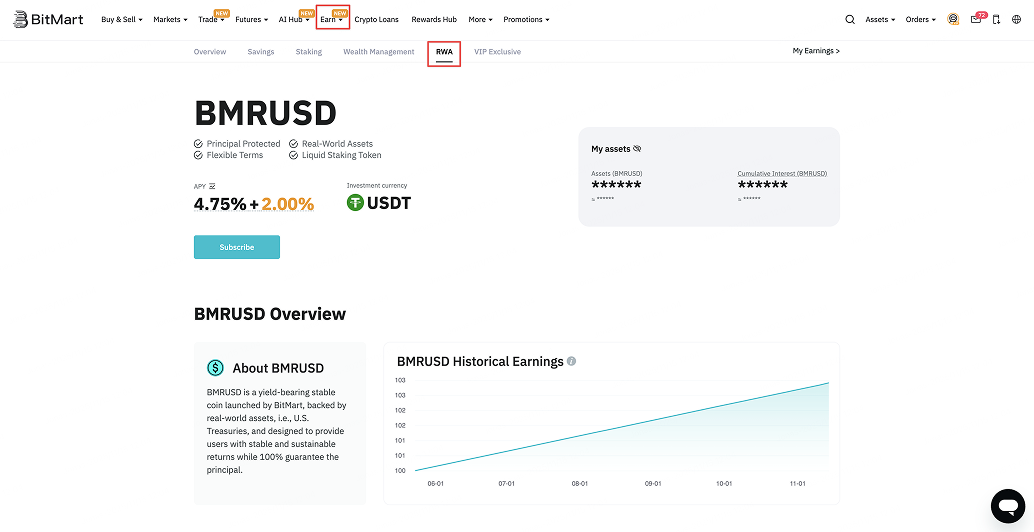
Task: Toggle hide assets eye icon
Action: click(637, 149)
